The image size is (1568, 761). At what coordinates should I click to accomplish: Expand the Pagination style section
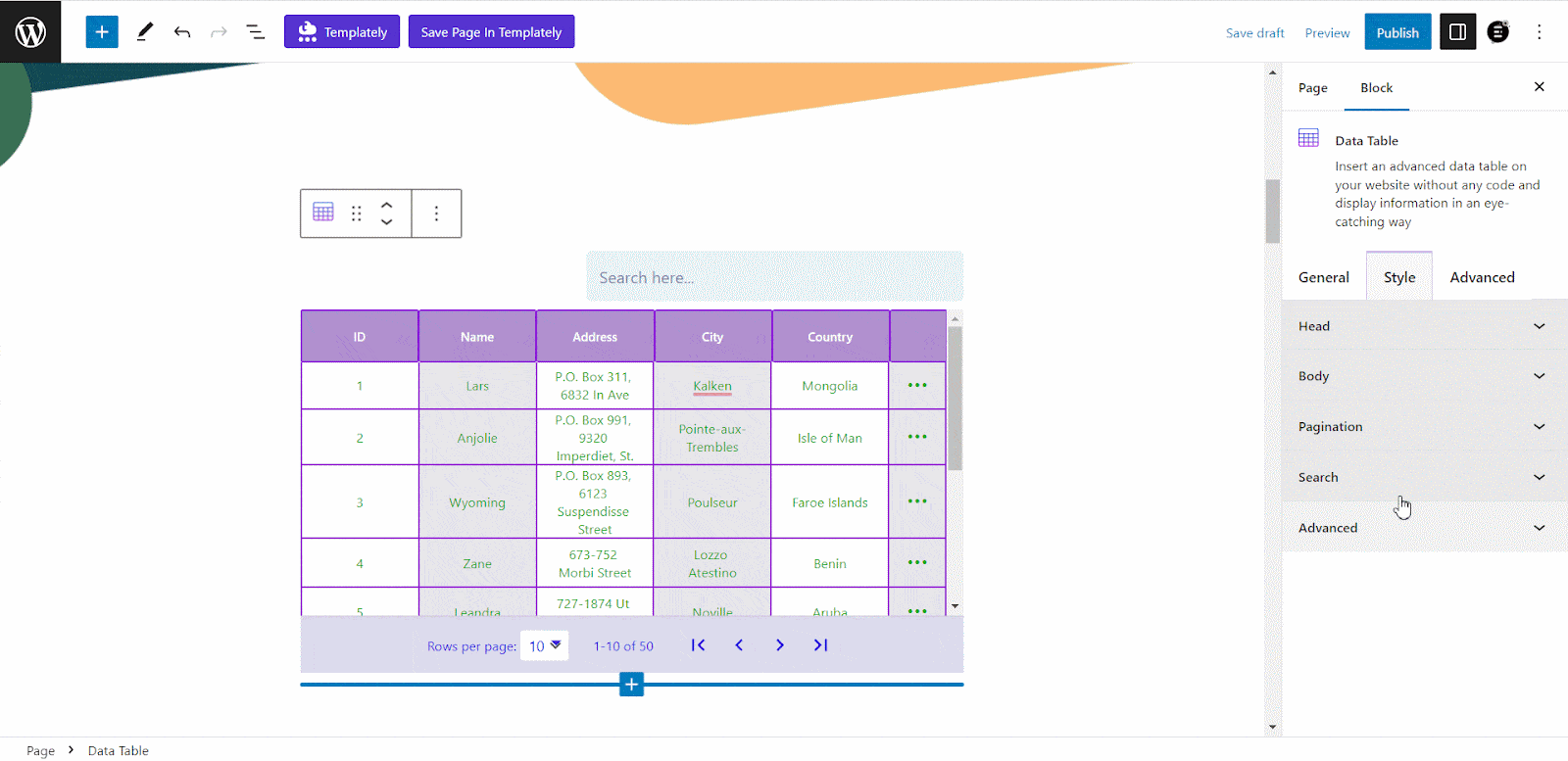1425,426
